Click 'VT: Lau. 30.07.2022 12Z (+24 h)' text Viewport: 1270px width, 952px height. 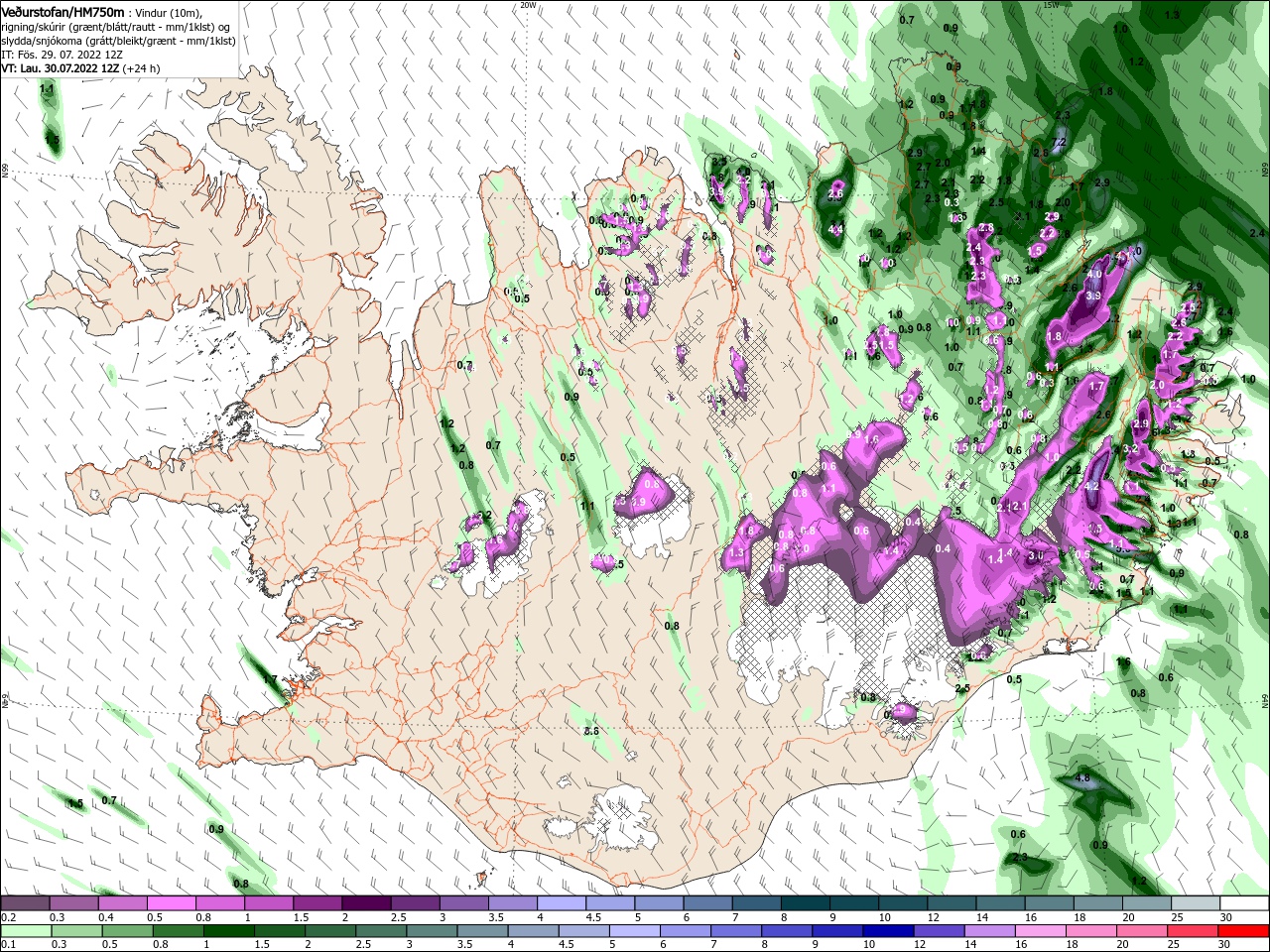click(x=80, y=68)
